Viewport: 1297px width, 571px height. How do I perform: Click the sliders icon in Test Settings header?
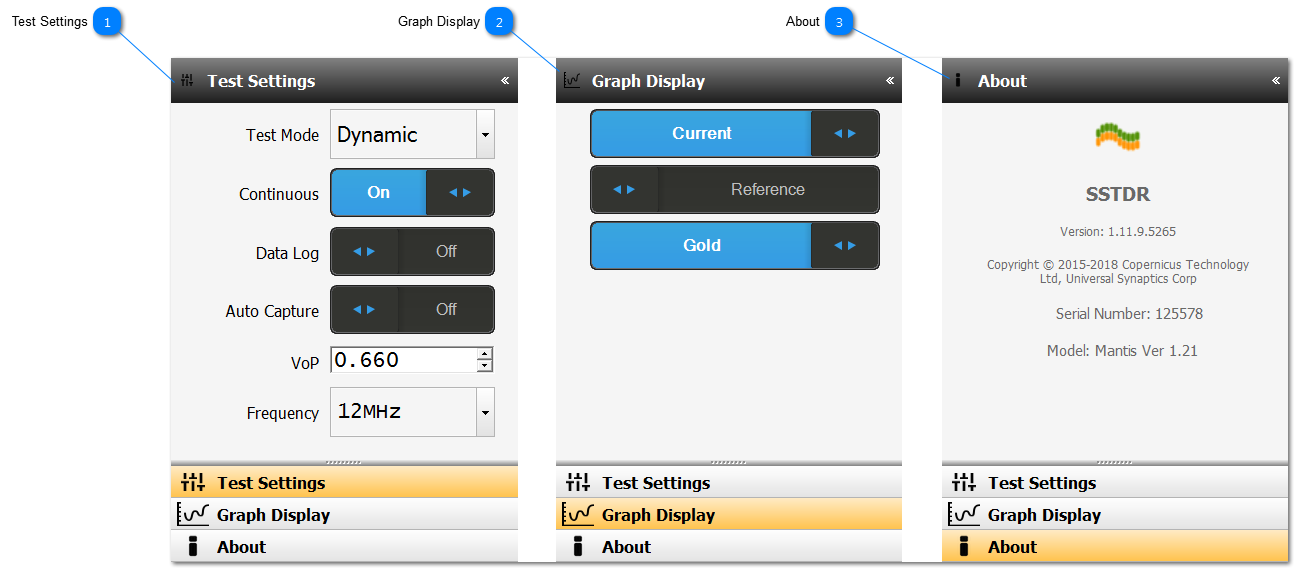point(187,81)
